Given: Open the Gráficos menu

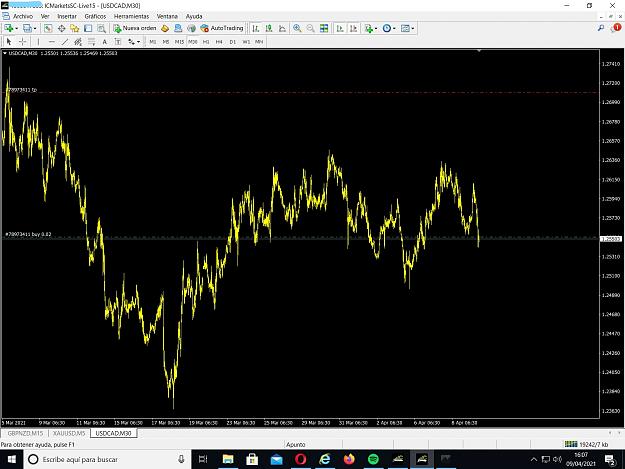Looking at the screenshot, I should pyautogui.click(x=95, y=16).
